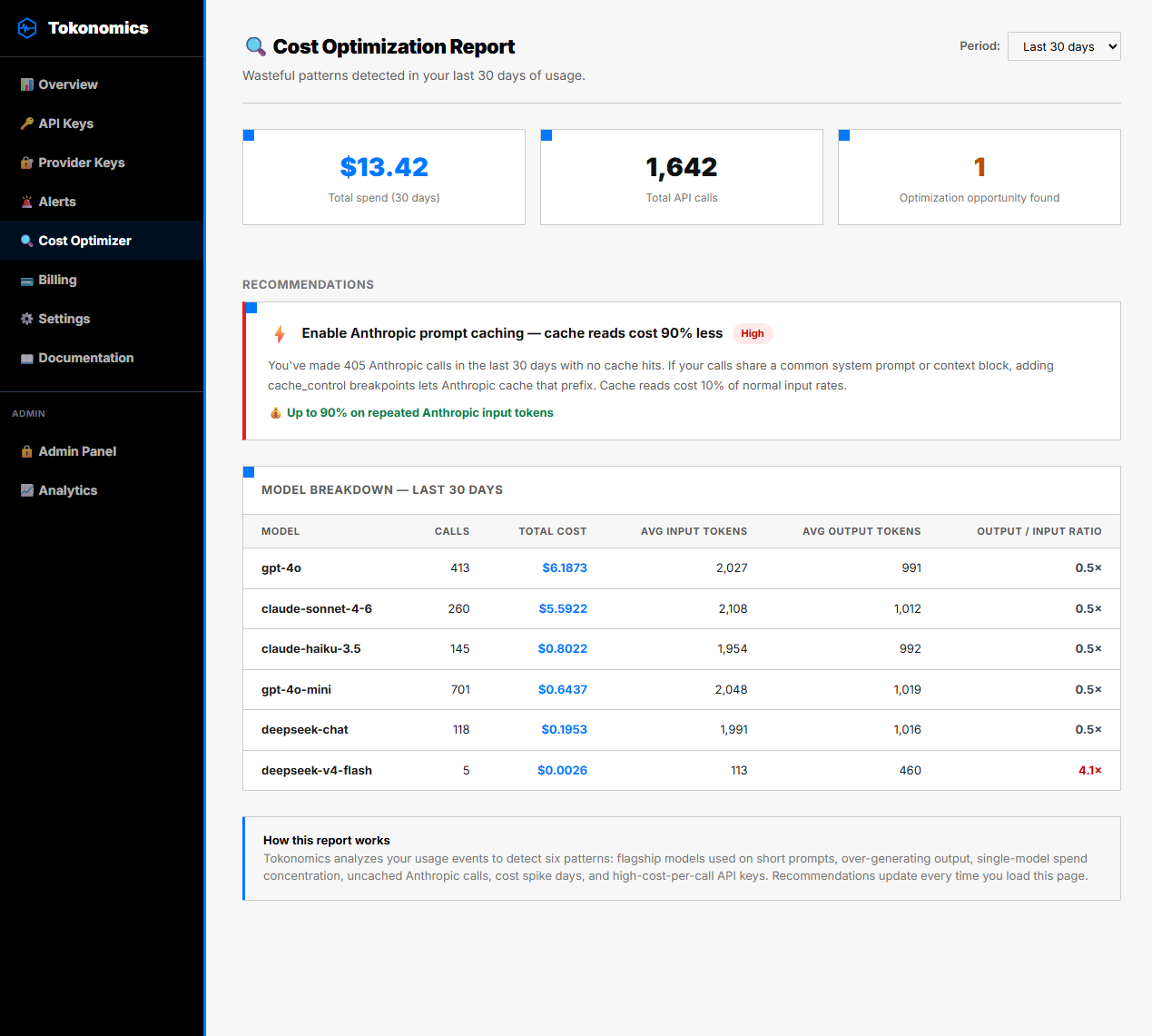This screenshot has width=1152, height=1036.
Task: Click the MODEL column header
Action: (x=281, y=531)
